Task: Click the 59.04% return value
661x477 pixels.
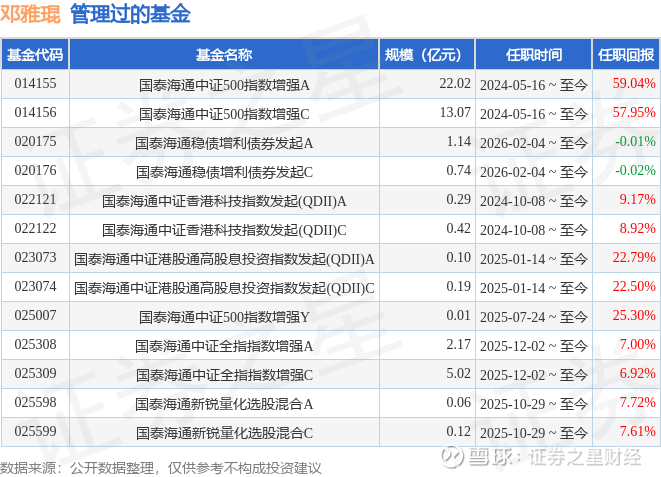Action: click(x=634, y=83)
